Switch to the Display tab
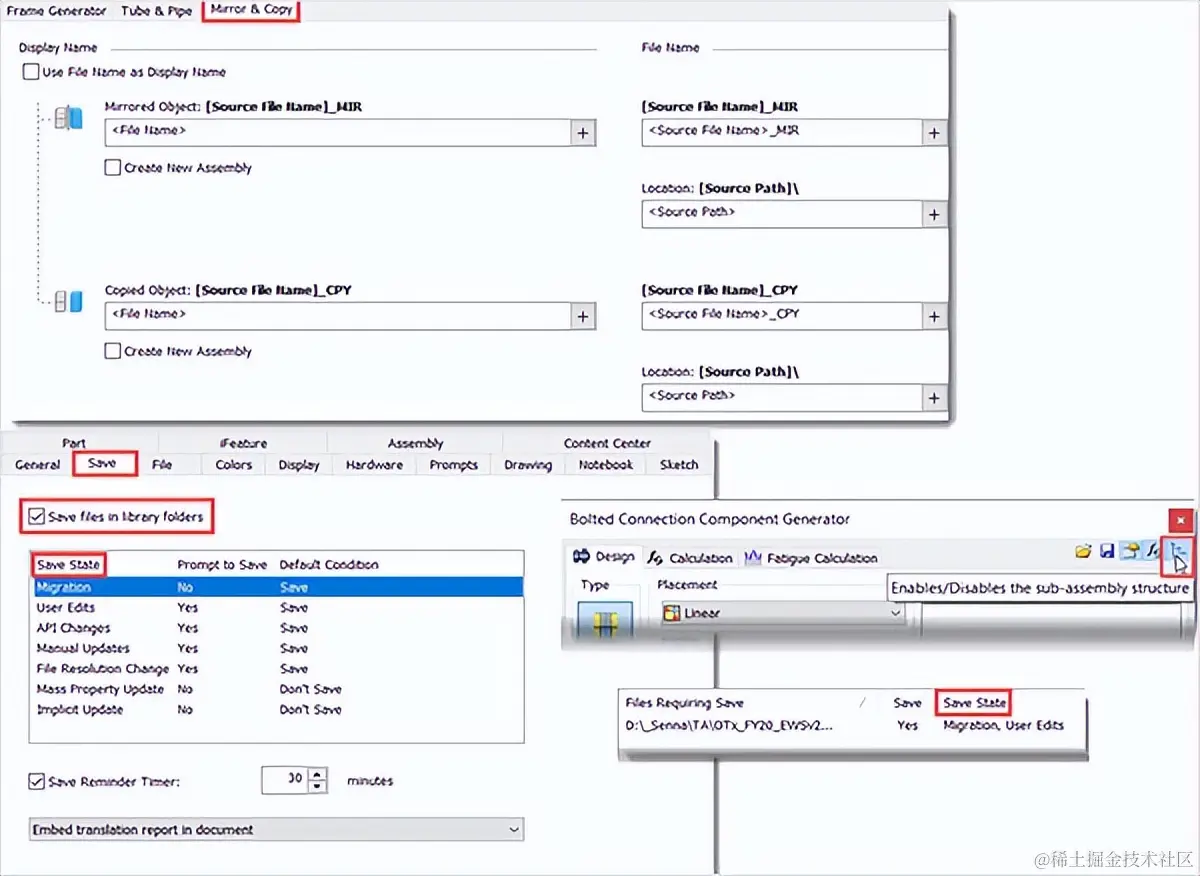This screenshot has width=1200, height=876. [299, 465]
